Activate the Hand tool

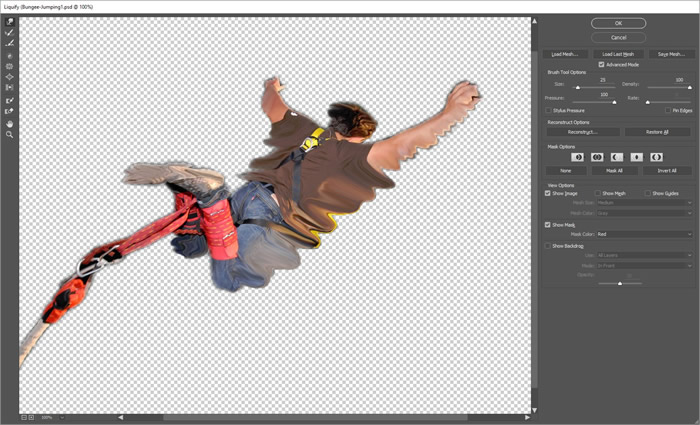tap(10, 123)
